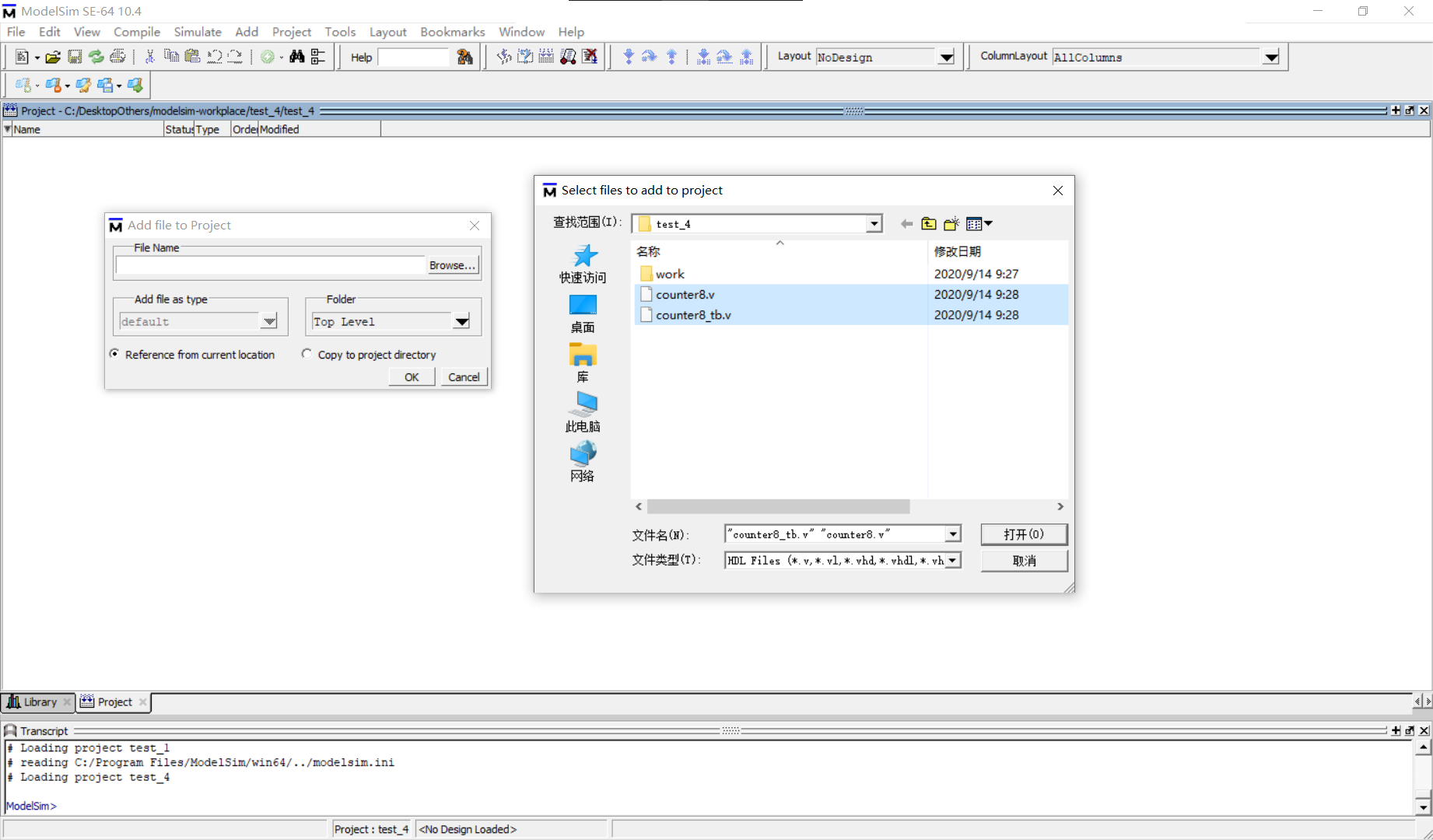The height and width of the screenshot is (840, 1433).
Task: Click the blue Step Out arrow icon
Action: (671, 57)
